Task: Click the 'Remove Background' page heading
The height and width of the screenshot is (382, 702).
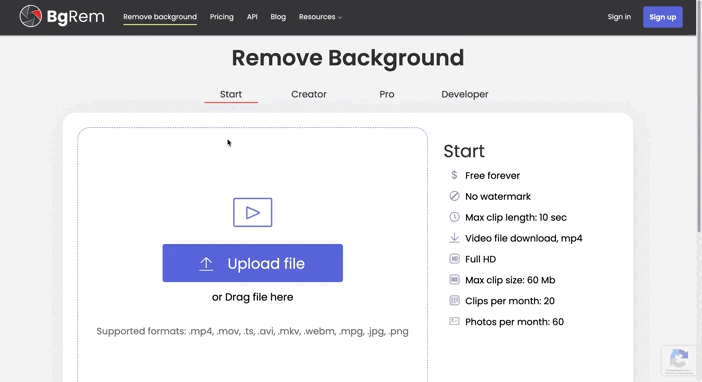Action: click(348, 58)
